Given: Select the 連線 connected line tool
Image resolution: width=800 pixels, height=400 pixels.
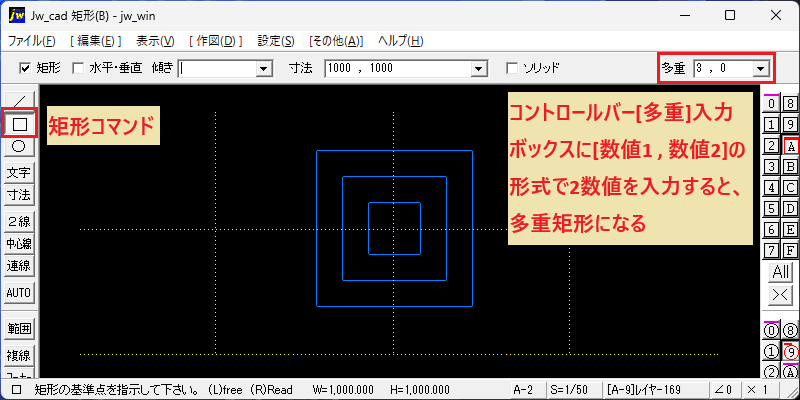Looking at the screenshot, I should 19,266.
